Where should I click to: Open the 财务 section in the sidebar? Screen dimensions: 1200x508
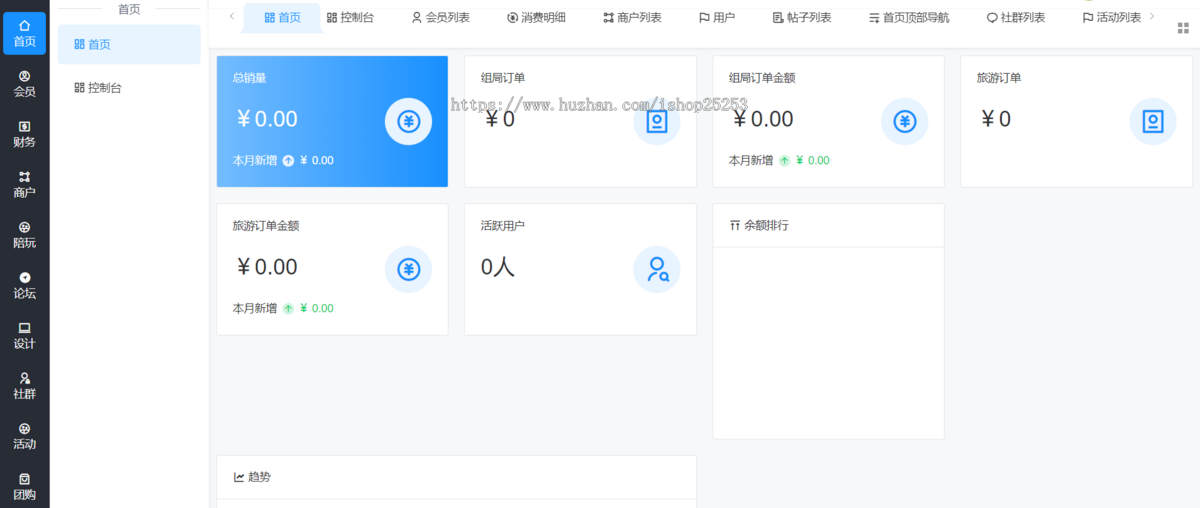[24, 134]
